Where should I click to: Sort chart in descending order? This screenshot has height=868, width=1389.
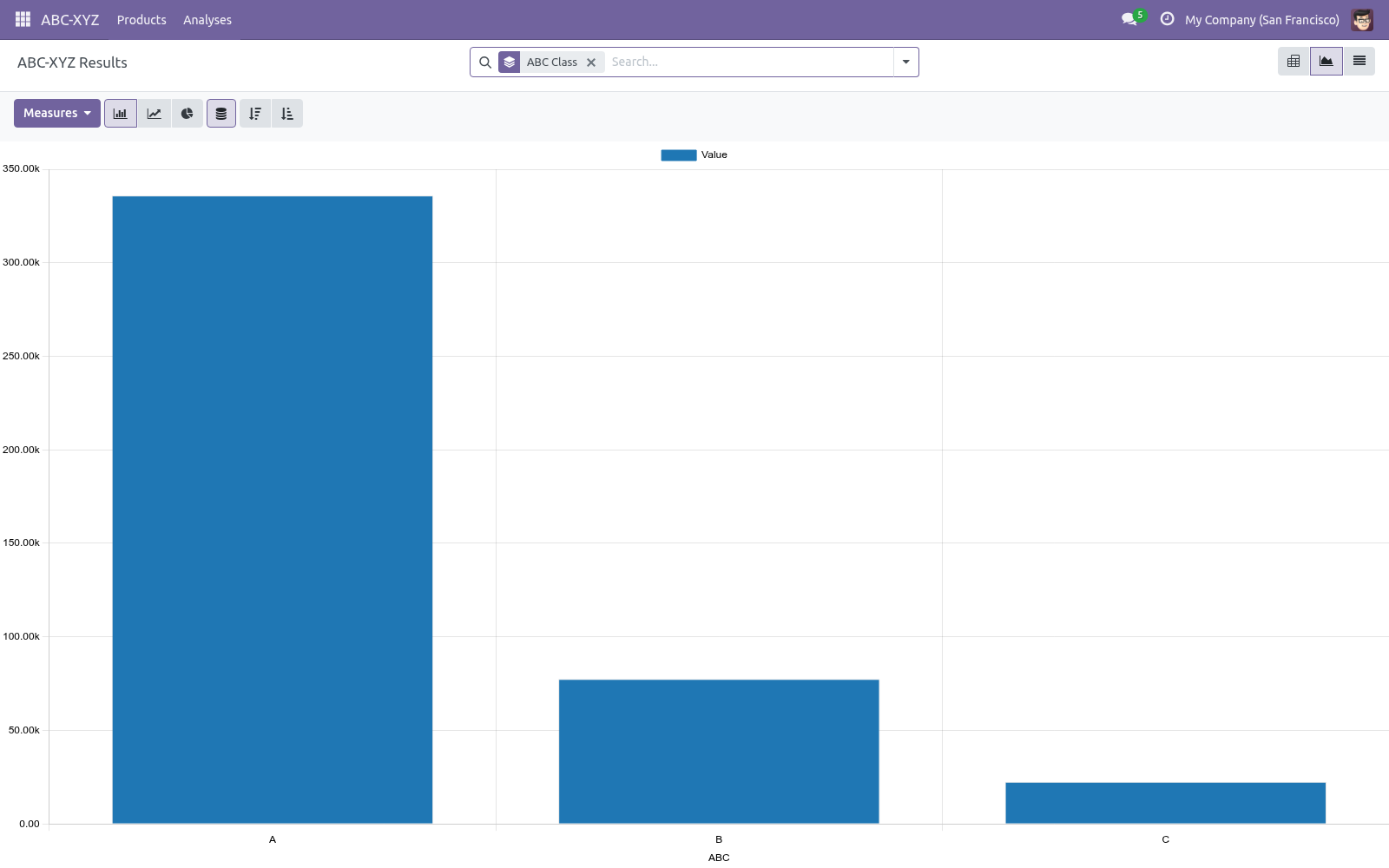(255, 114)
